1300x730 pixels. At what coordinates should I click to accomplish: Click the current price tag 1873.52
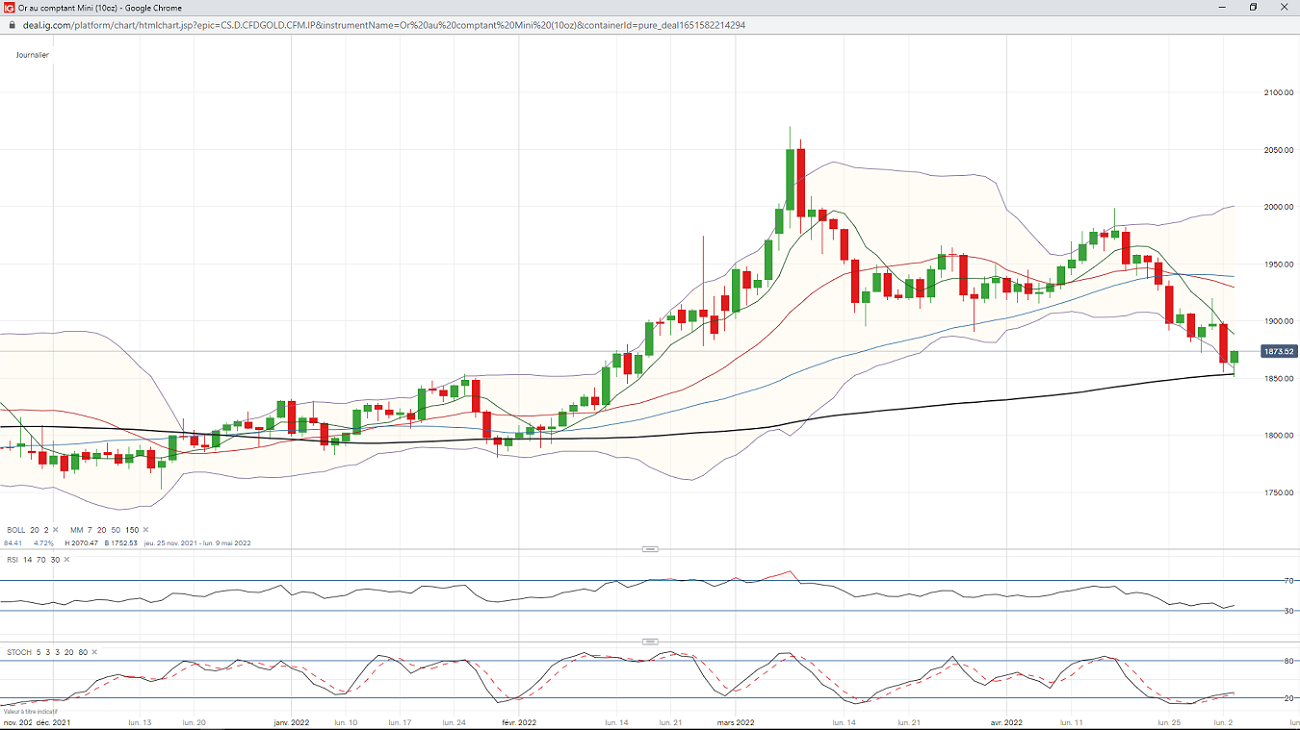1278,352
